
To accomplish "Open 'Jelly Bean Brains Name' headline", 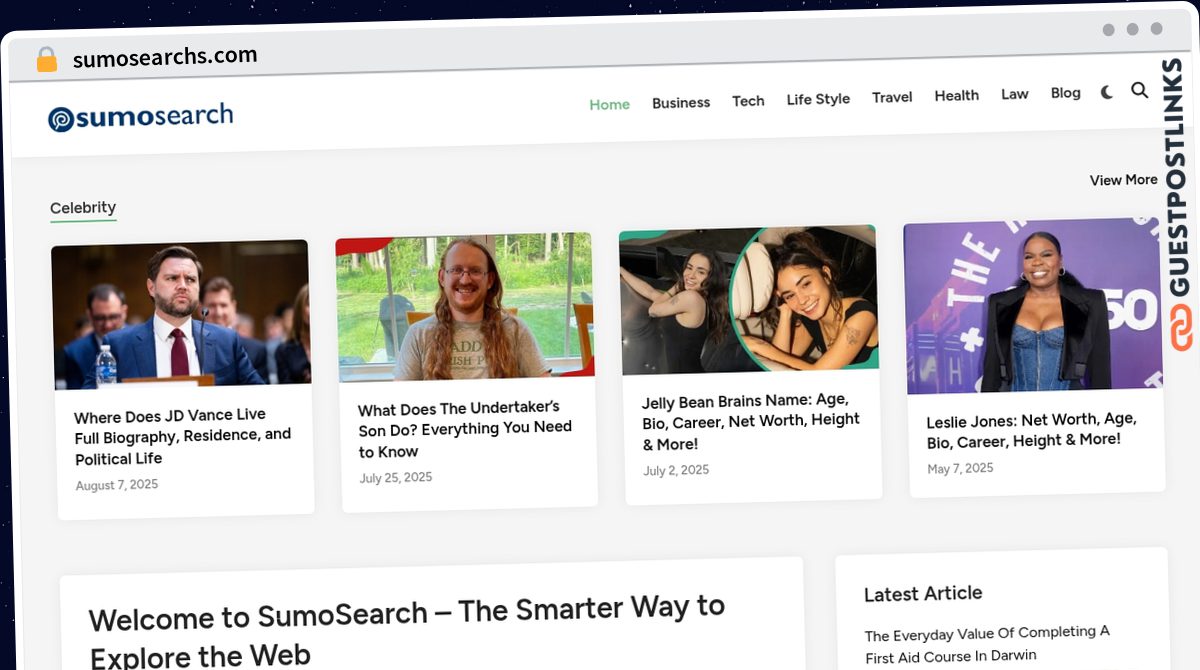I will (750, 421).
